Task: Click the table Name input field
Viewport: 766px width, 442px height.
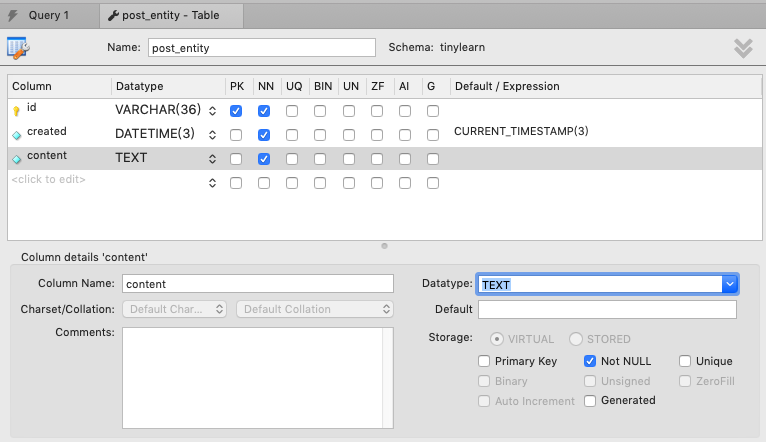Action: [261, 47]
